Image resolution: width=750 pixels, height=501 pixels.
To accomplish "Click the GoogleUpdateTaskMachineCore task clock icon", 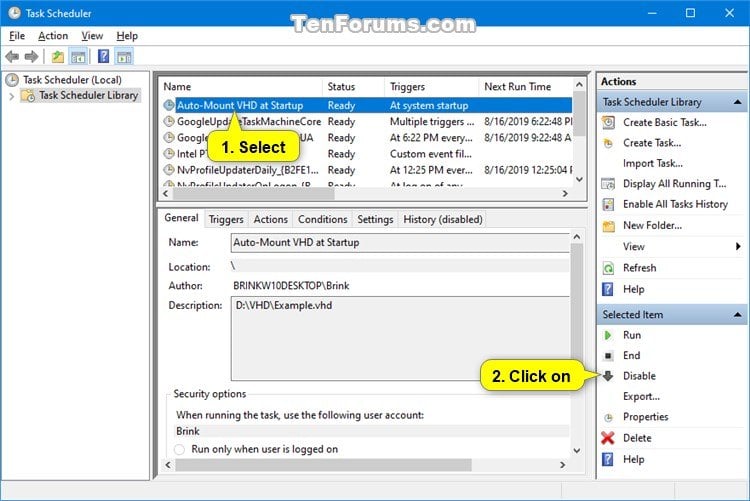I will coord(169,122).
